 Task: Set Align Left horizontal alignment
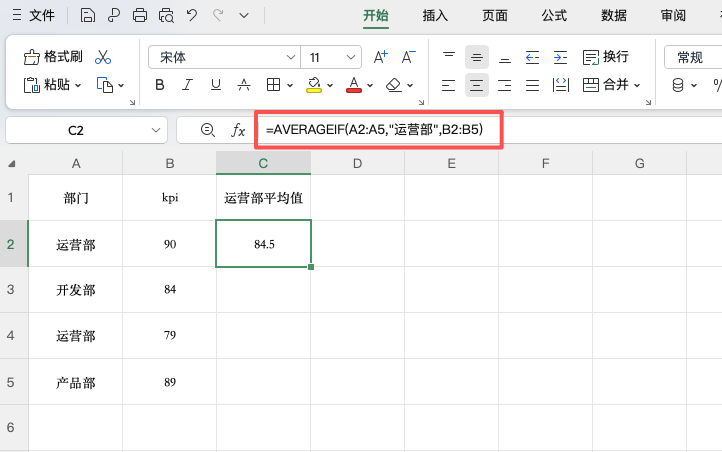click(x=448, y=85)
